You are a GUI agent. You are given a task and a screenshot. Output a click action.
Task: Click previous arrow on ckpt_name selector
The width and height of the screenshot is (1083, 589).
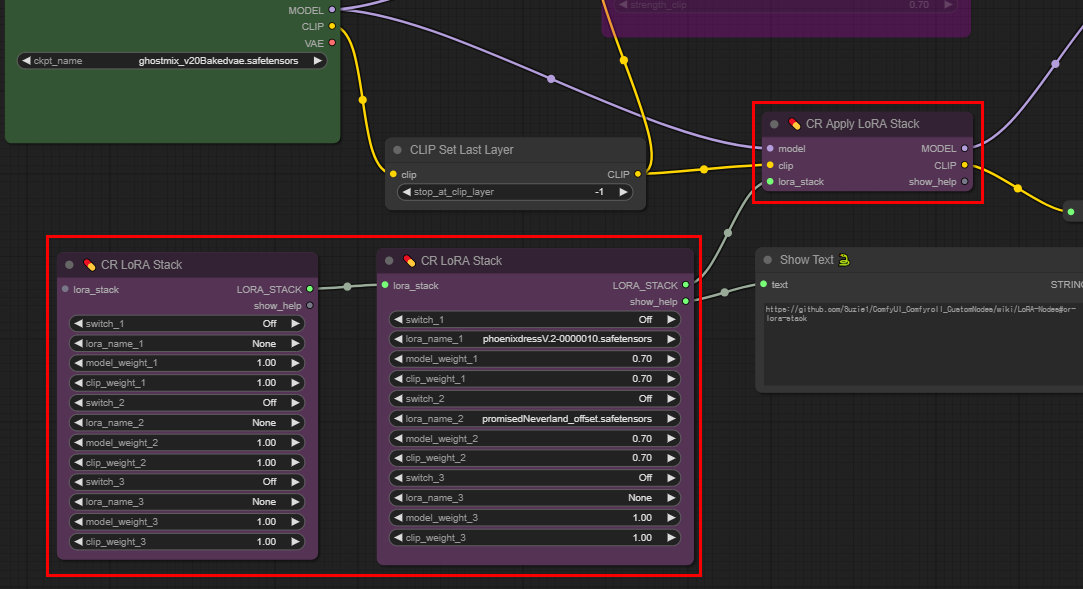pos(26,61)
